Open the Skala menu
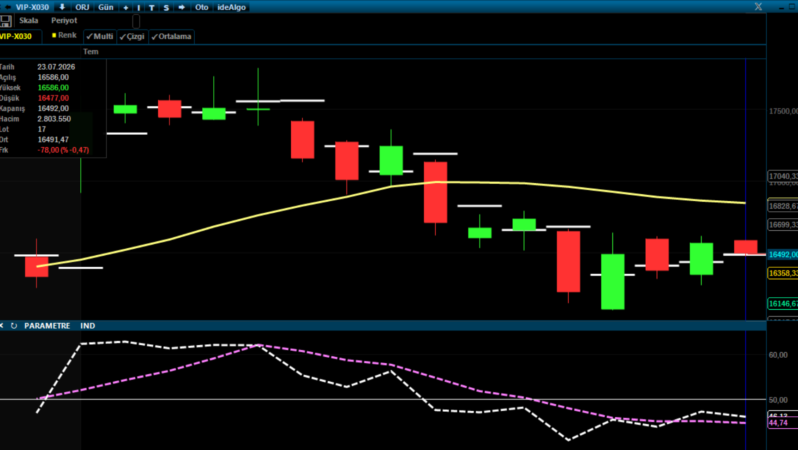The width and height of the screenshot is (798, 450). click(28, 20)
